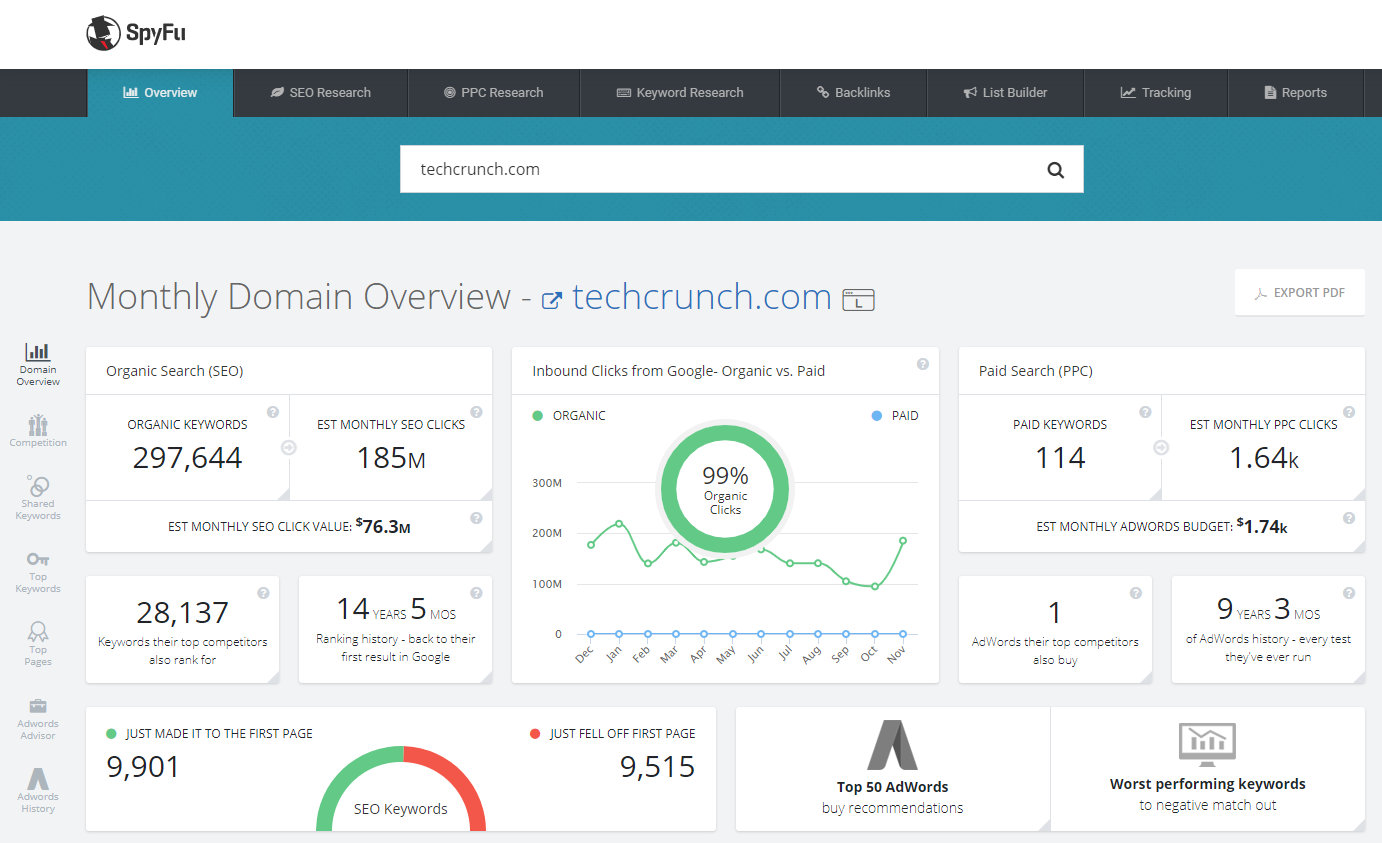The image size is (1382, 843).
Task: Open Top Keywords sidebar item
Action: coord(38,571)
